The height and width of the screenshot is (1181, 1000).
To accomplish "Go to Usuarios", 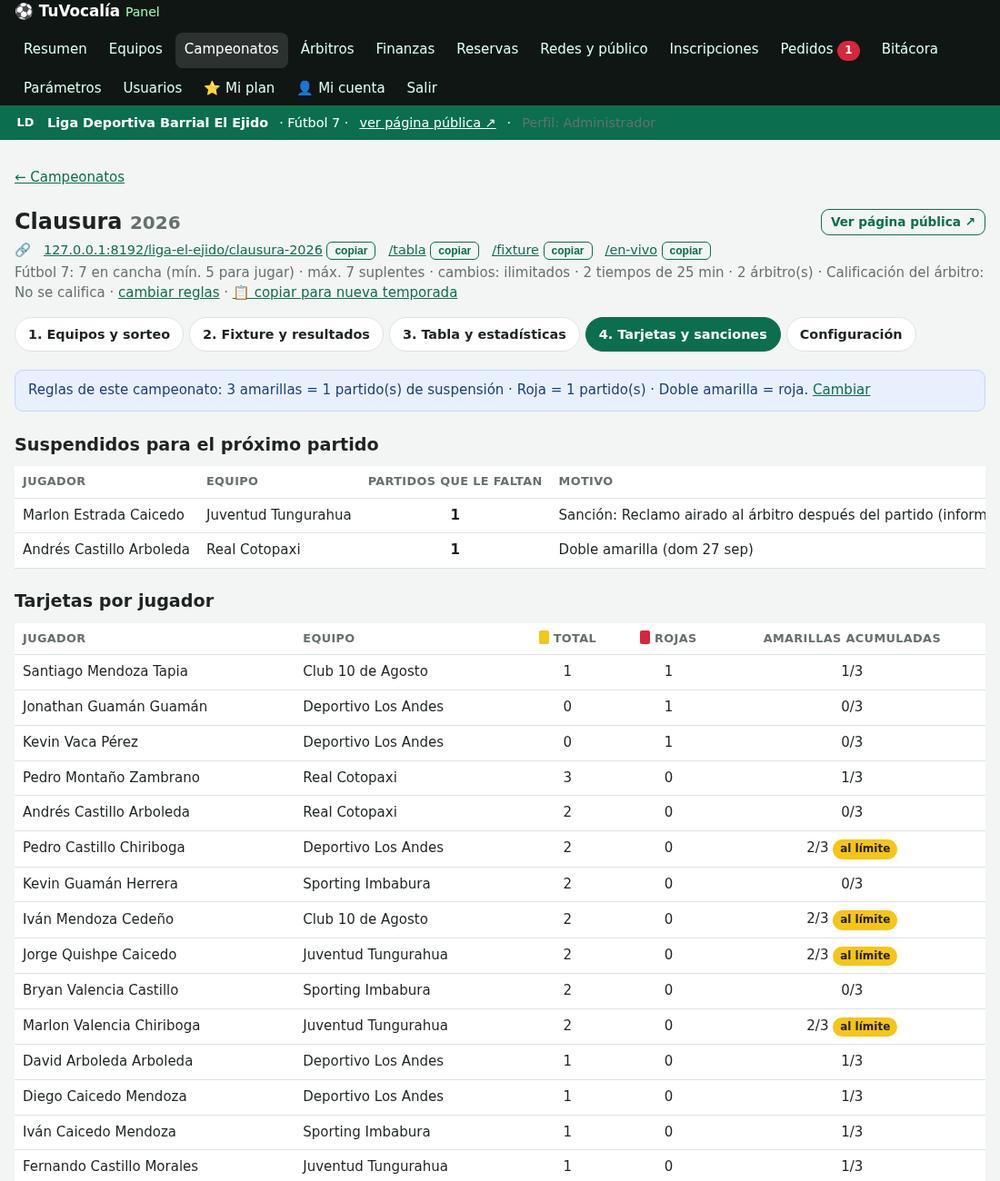I will (152, 88).
